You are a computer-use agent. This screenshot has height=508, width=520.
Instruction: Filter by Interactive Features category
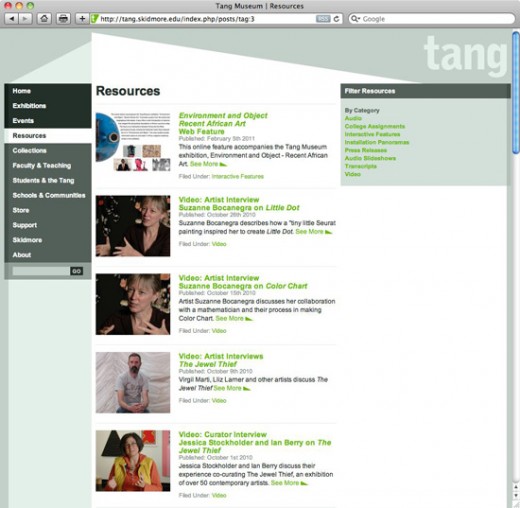click(372, 134)
